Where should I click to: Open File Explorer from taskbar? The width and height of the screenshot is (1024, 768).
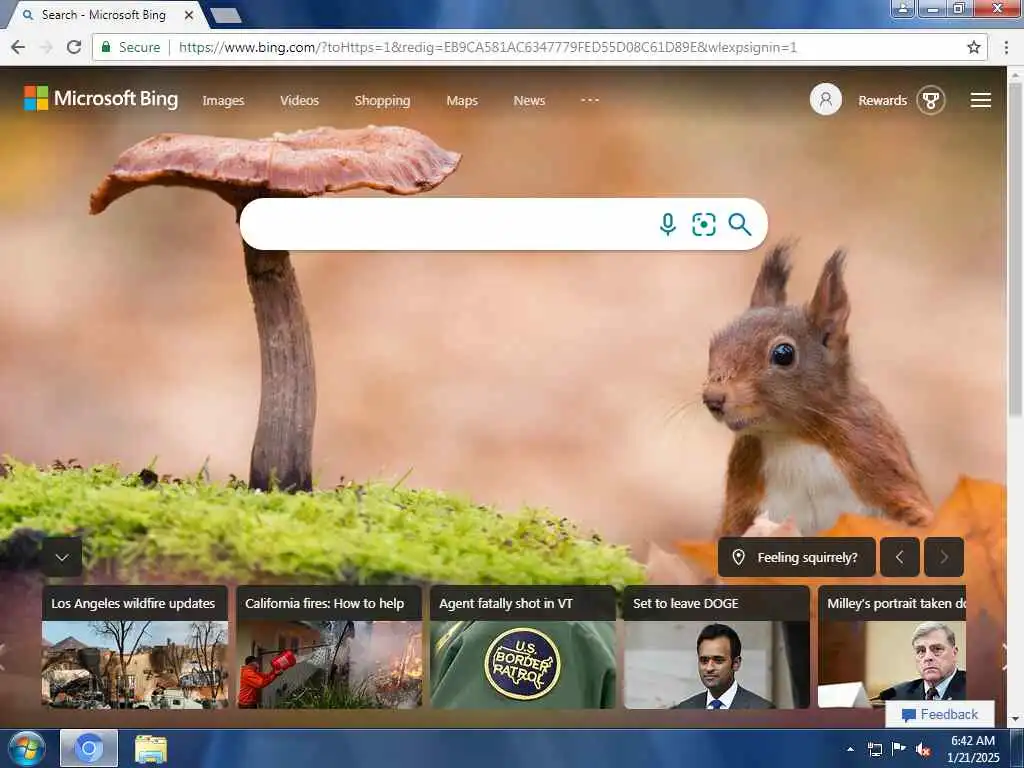151,748
